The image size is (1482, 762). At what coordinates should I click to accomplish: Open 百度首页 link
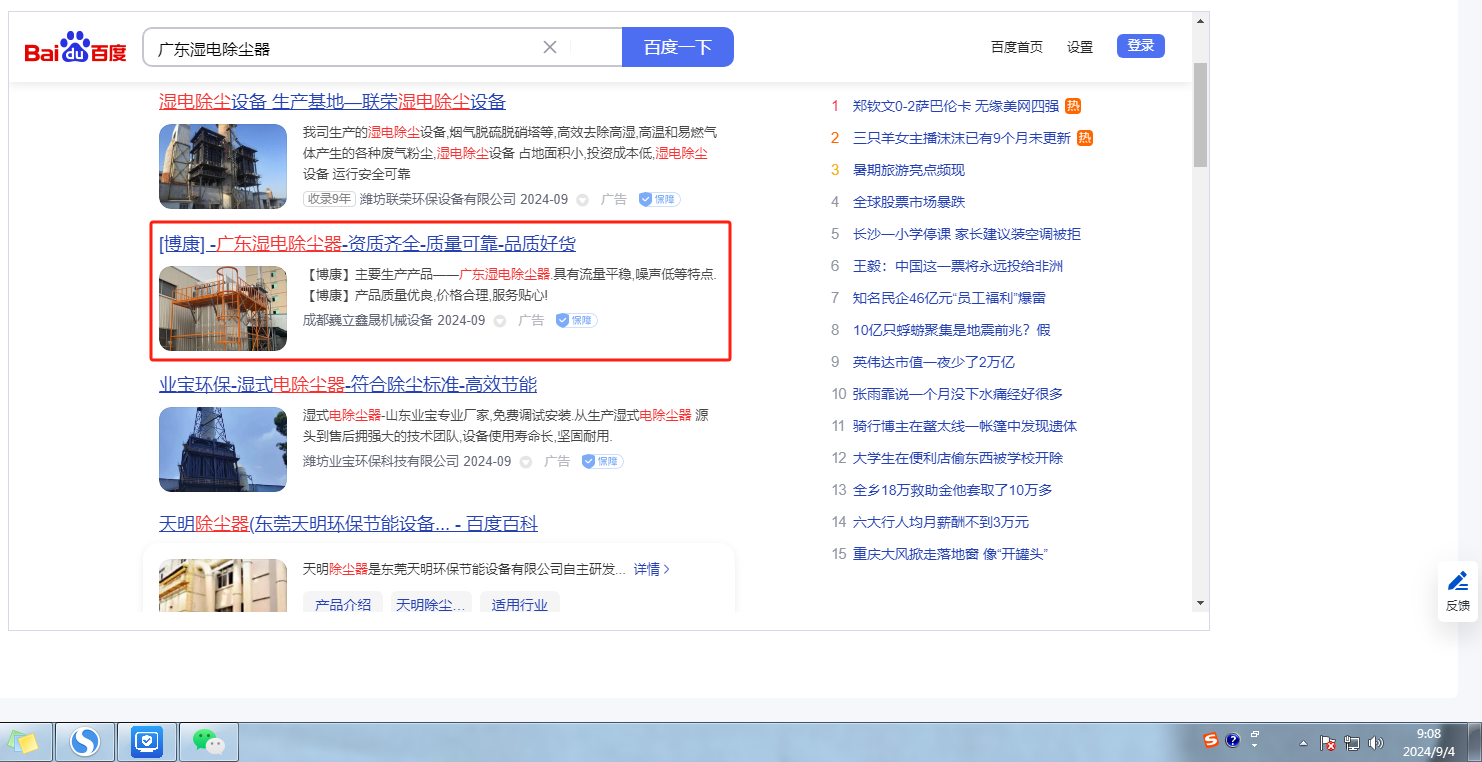pyautogui.click(x=1017, y=47)
